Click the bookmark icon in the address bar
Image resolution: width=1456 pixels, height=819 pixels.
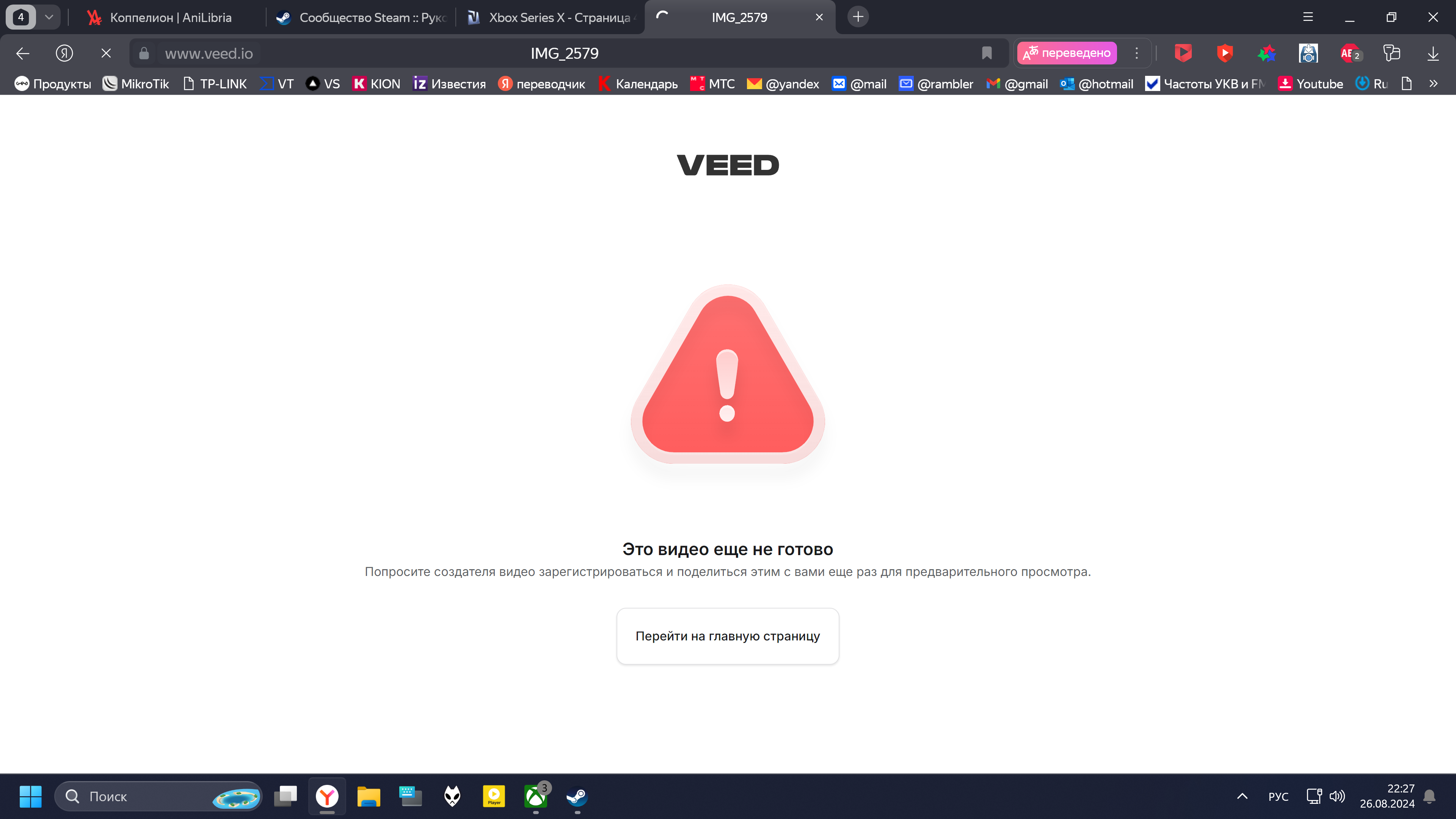[x=987, y=53]
